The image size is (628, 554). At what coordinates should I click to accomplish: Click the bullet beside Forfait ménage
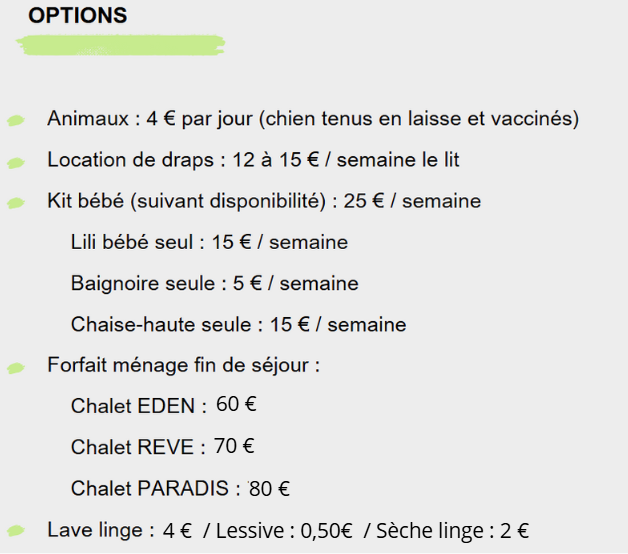(x=16, y=367)
